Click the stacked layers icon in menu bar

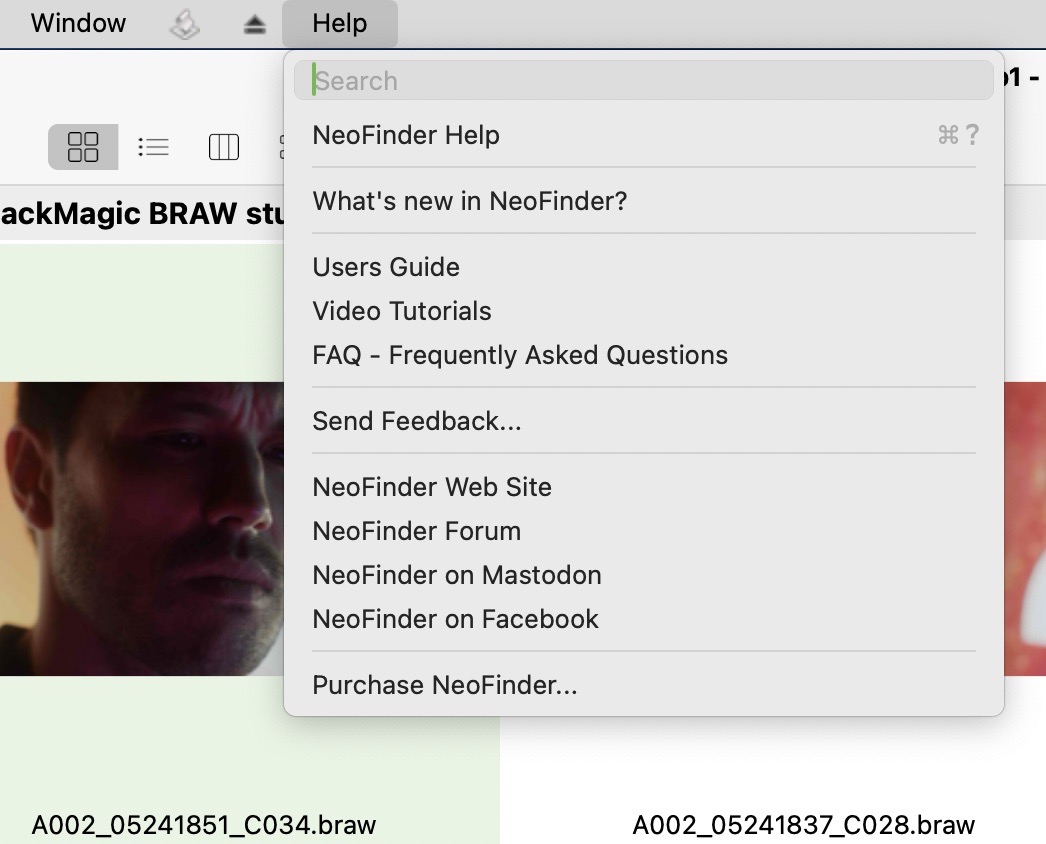pyautogui.click(x=184, y=23)
